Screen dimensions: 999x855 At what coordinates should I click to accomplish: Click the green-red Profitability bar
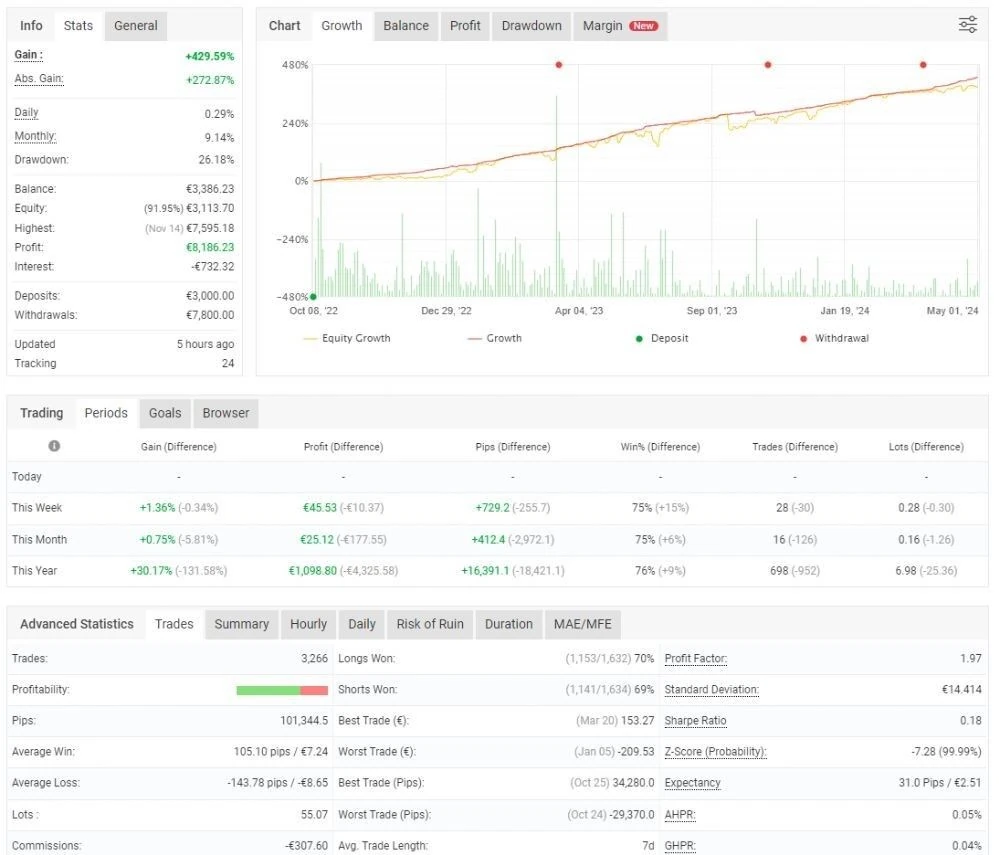pos(282,691)
